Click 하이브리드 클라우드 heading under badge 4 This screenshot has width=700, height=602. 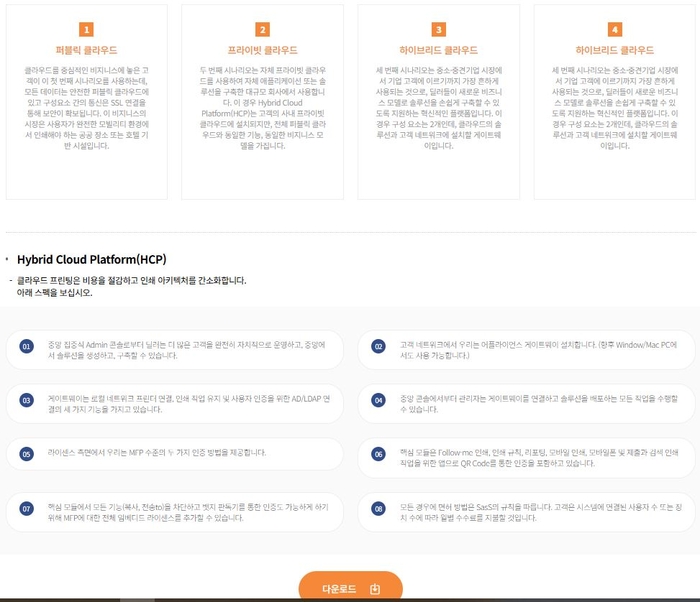tap(615, 50)
